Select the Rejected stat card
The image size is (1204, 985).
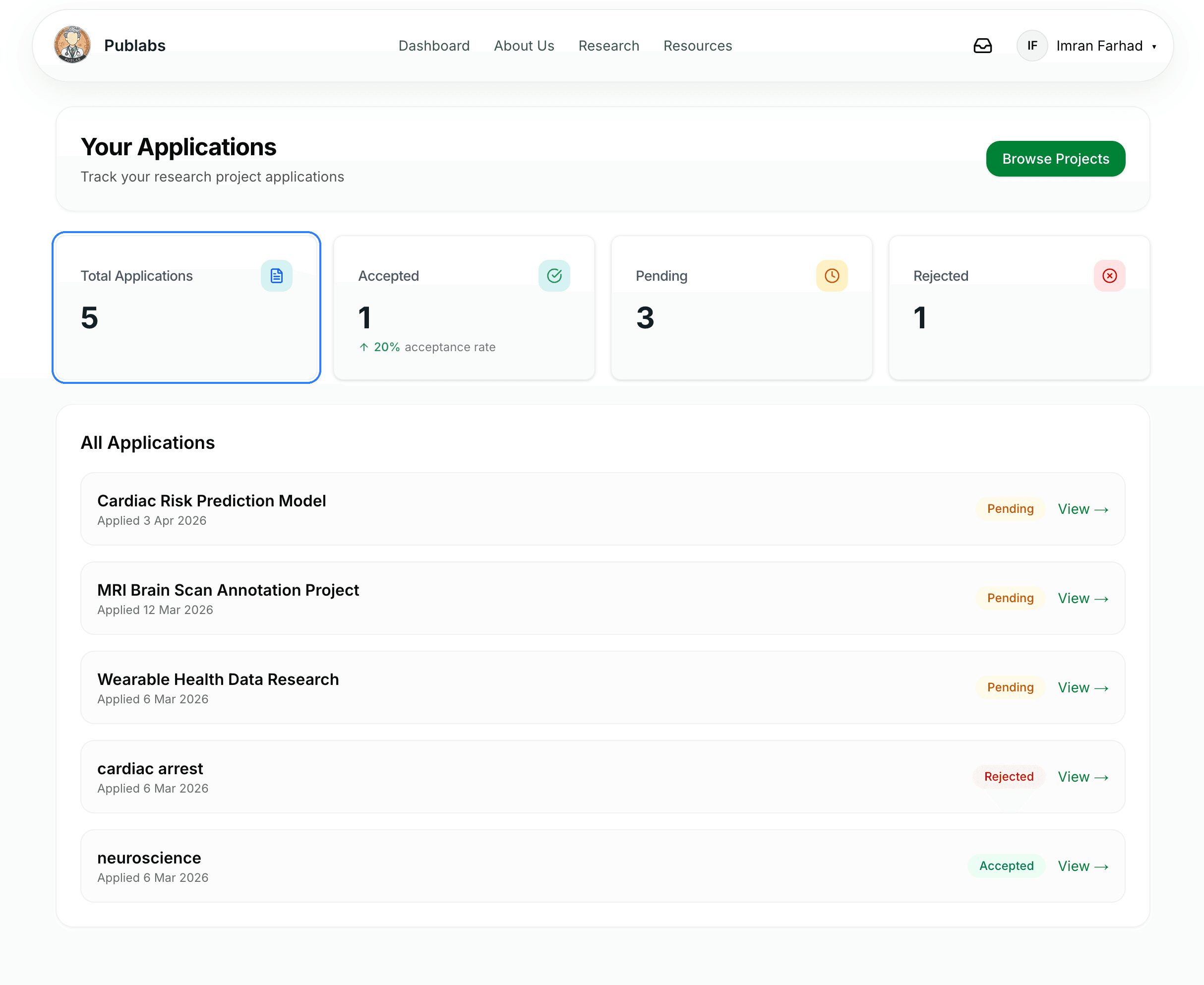click(1019, 308)
